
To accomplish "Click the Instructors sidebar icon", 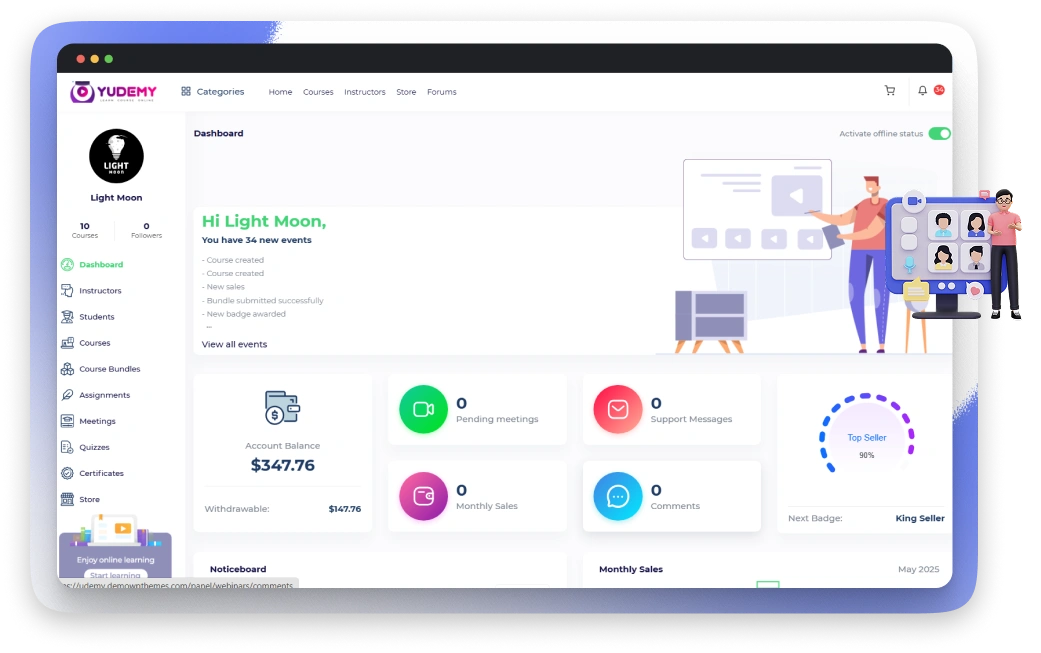I will [x=67, y=291].
